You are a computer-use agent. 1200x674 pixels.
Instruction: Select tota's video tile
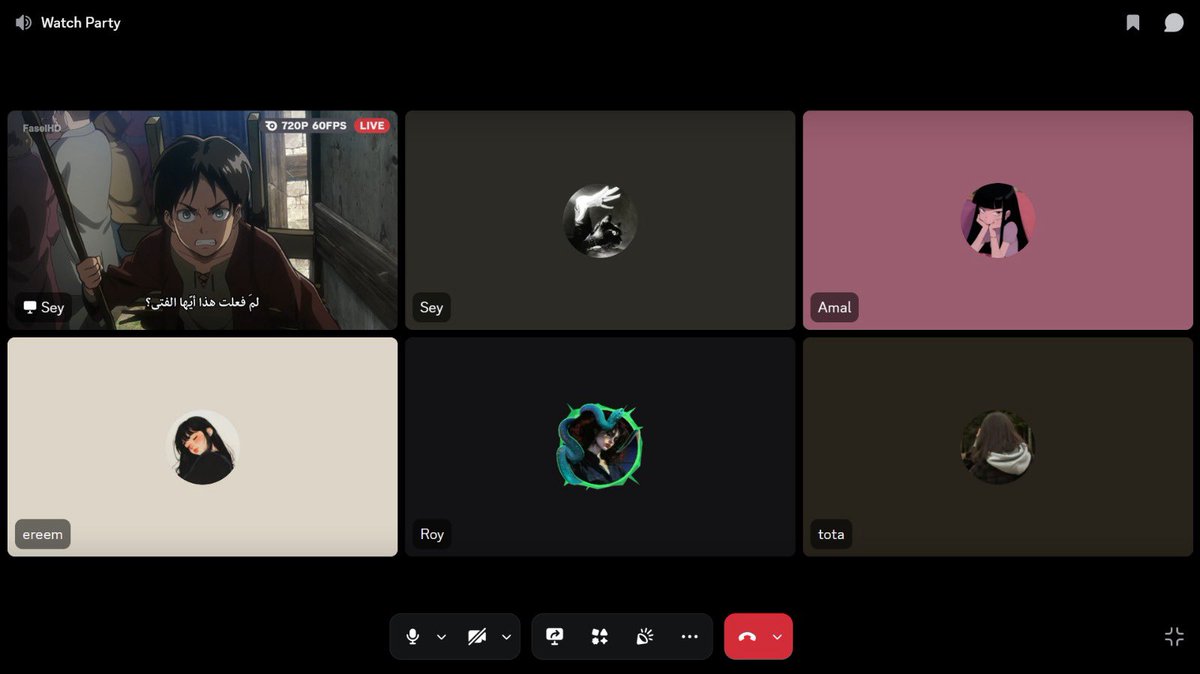click(x=998, y=447)
